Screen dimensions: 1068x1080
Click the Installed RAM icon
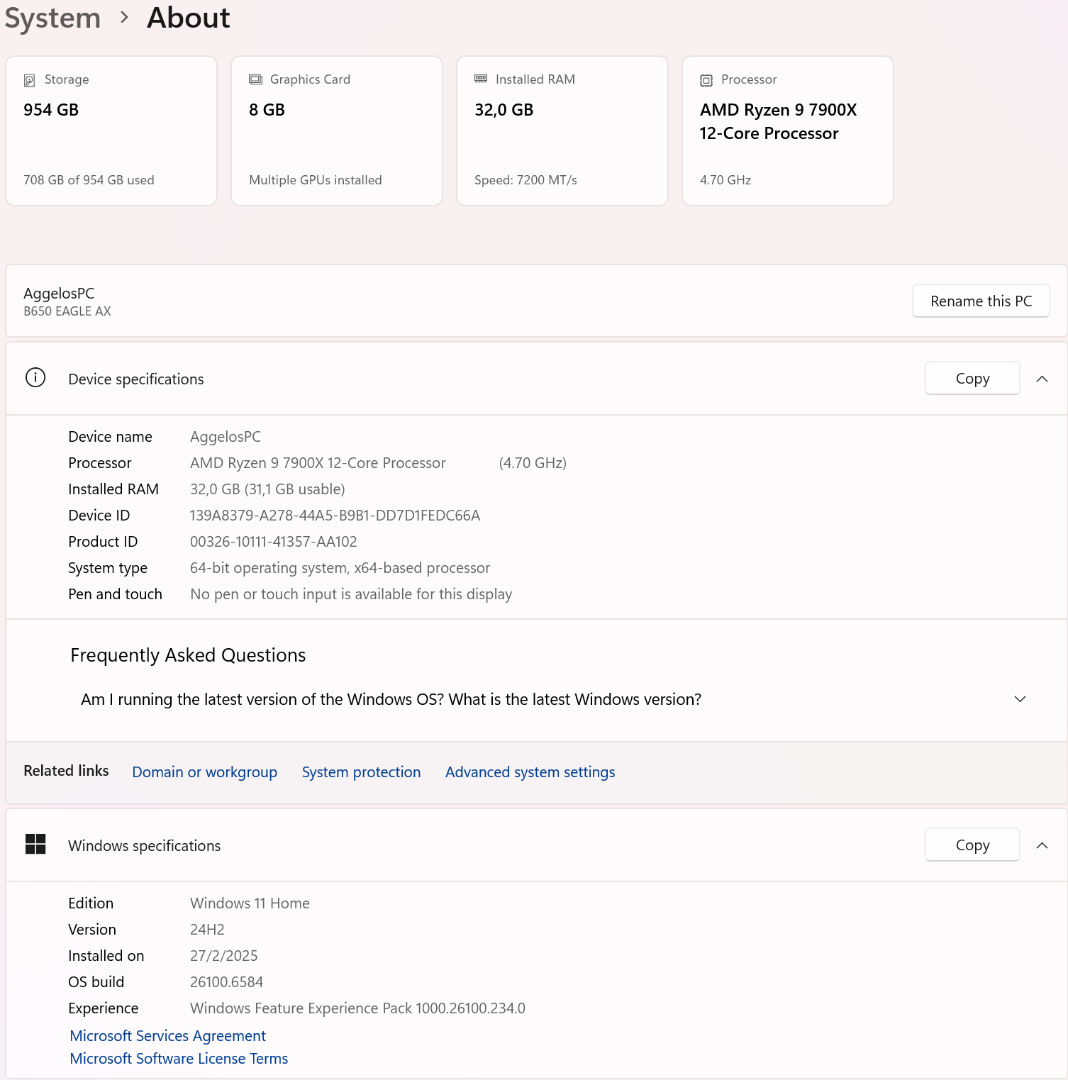tap(481, 80)
